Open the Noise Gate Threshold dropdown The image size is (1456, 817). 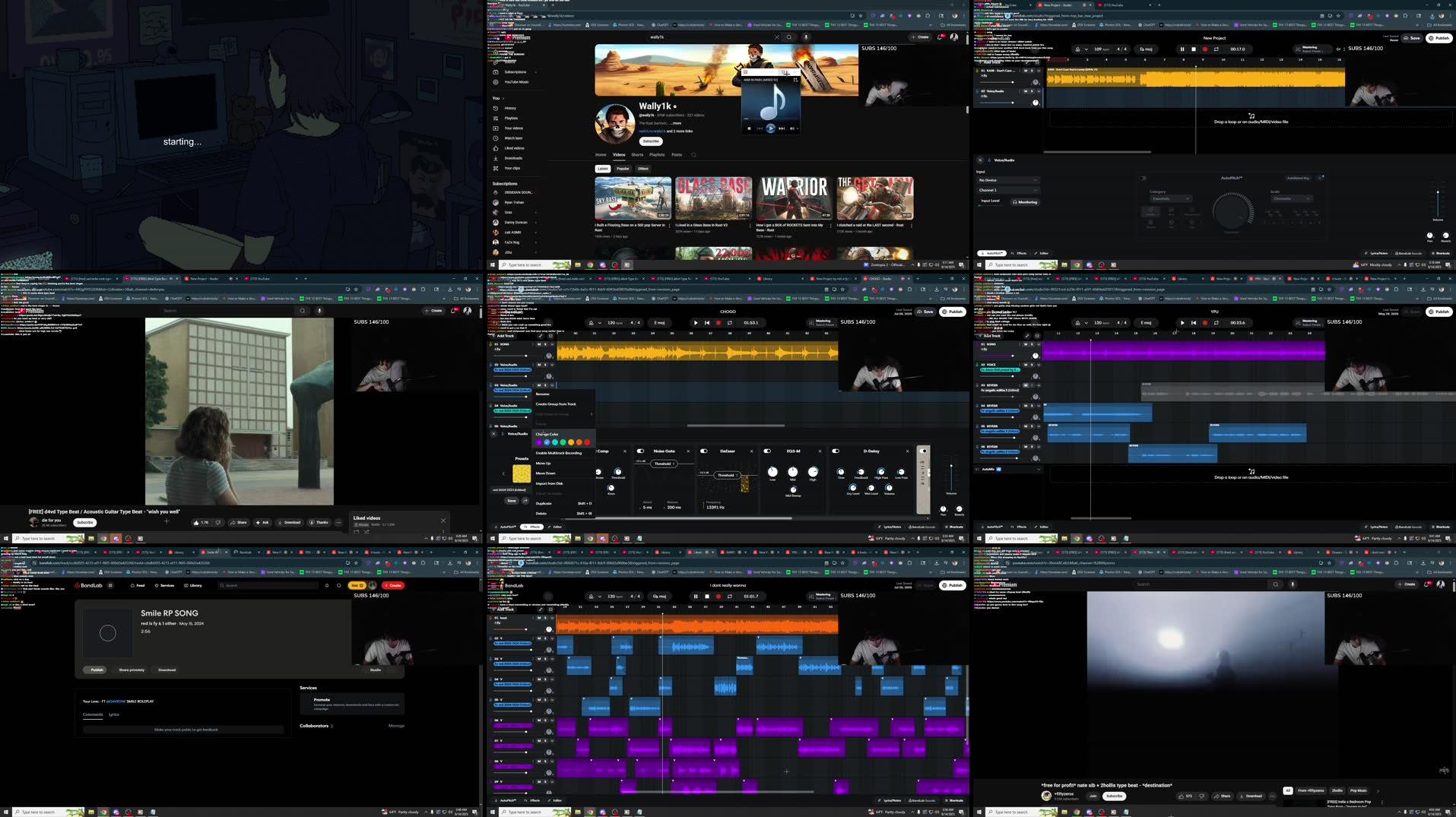665,464
